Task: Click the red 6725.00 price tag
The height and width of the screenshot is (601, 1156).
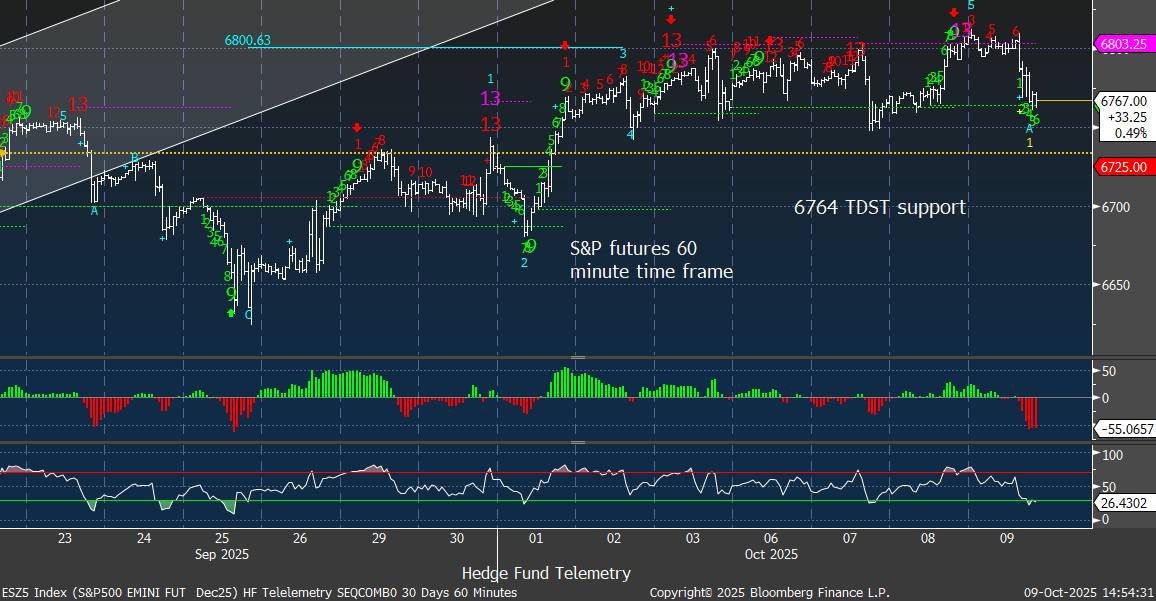Action: click(x=1122, y=167)
